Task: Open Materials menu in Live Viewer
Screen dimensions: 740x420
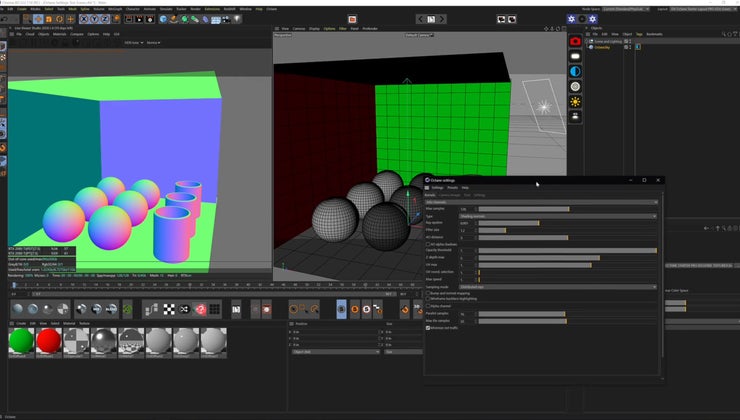Action: coord(59,34)
